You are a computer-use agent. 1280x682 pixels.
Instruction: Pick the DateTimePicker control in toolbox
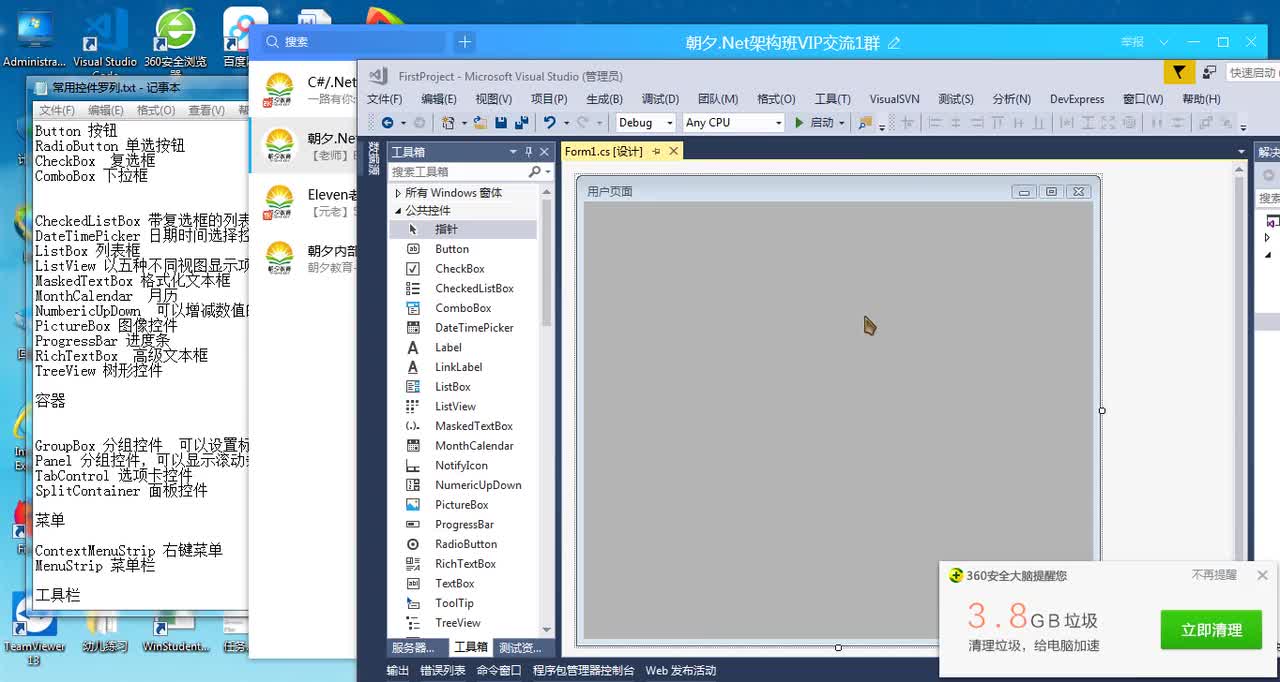(463, 328)
